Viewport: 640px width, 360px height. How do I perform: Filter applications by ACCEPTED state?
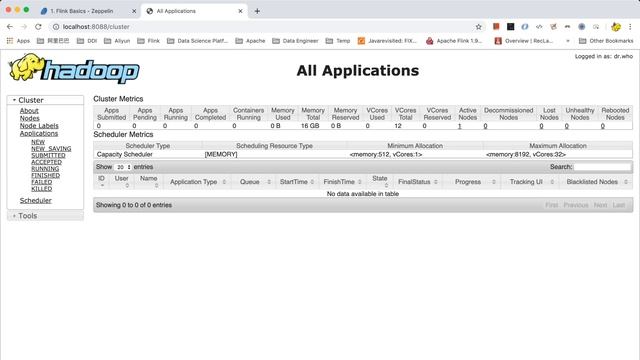point(47,162)
